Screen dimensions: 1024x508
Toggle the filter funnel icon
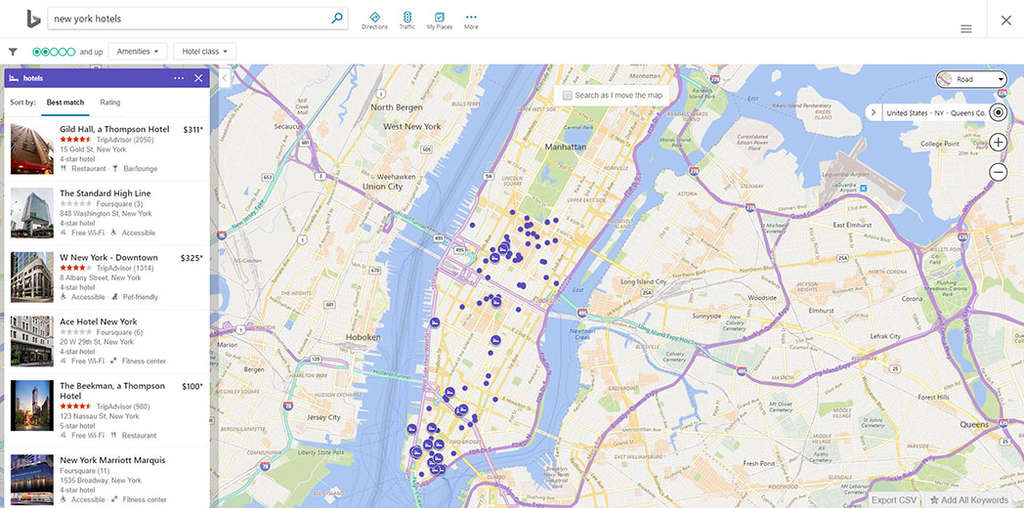click(x=13, y=51)
